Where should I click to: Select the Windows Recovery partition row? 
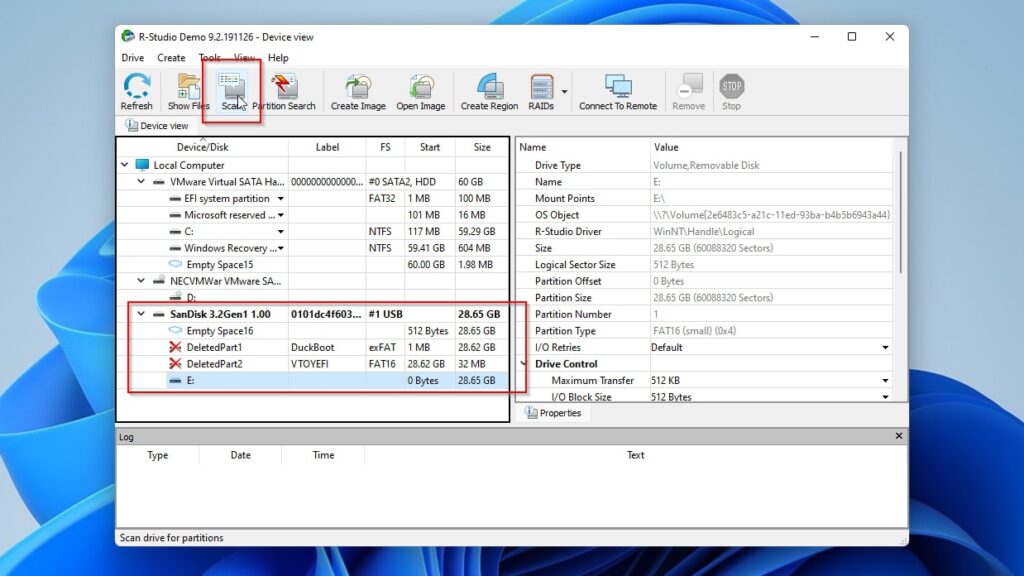[x=313, y=248]
